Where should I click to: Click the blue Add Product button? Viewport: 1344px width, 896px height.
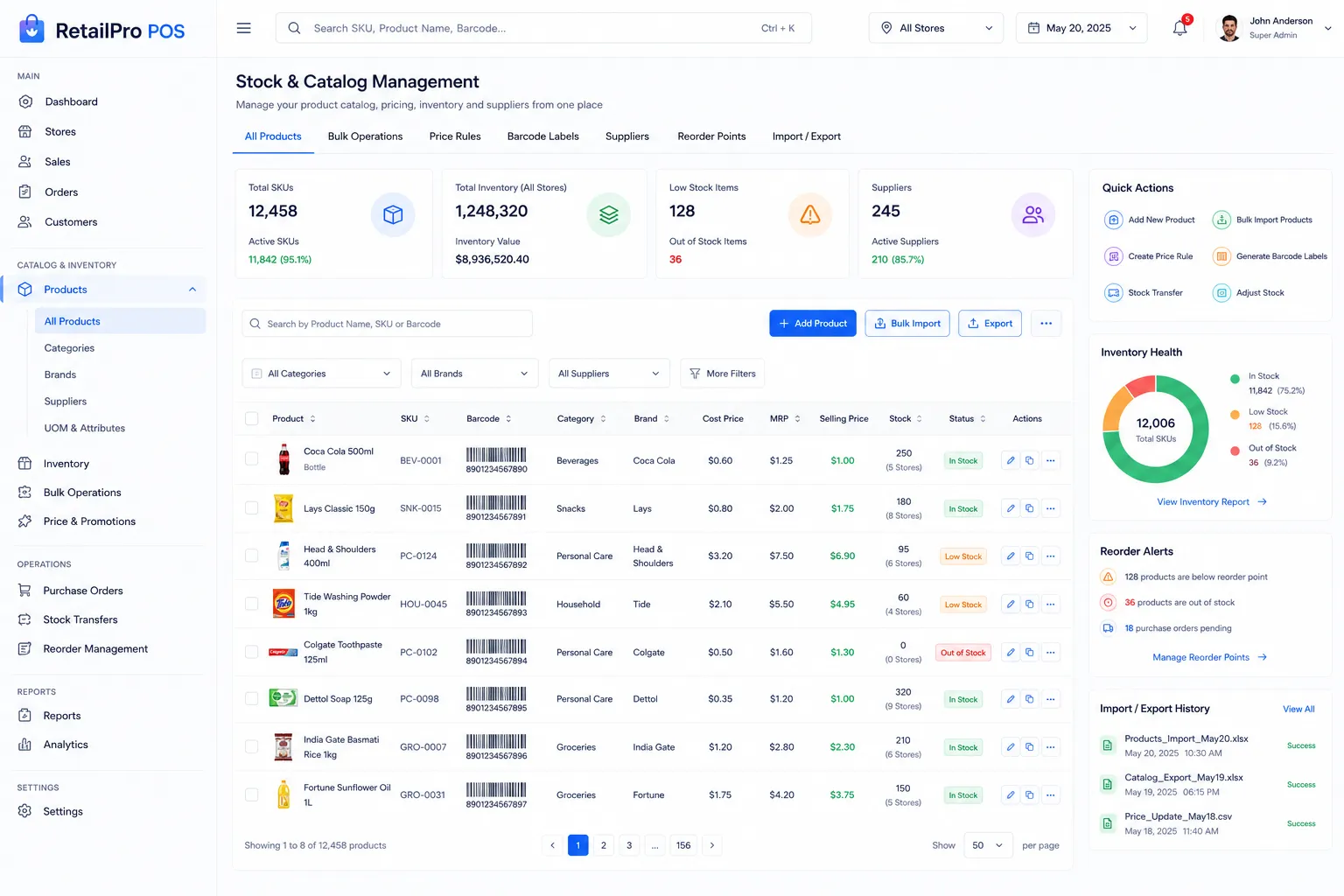coord(813,324)
